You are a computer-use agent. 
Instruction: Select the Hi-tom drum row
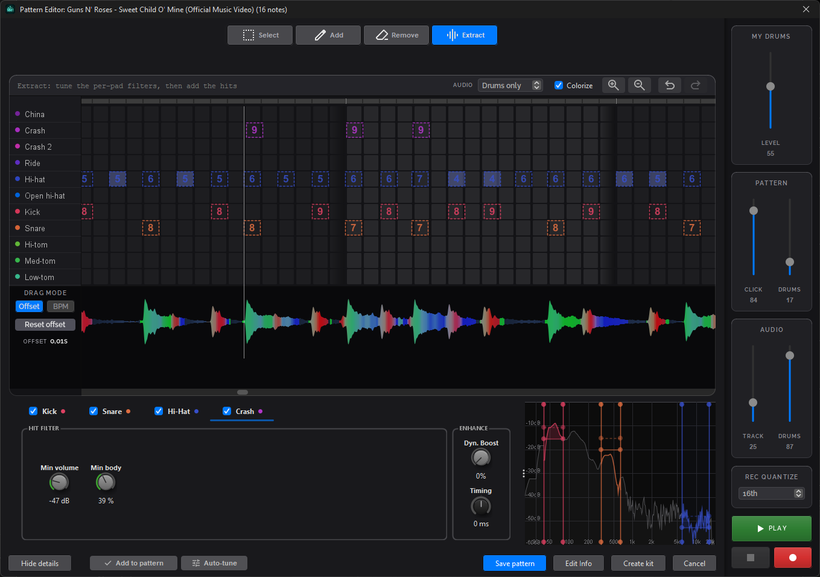click(45, 245)
